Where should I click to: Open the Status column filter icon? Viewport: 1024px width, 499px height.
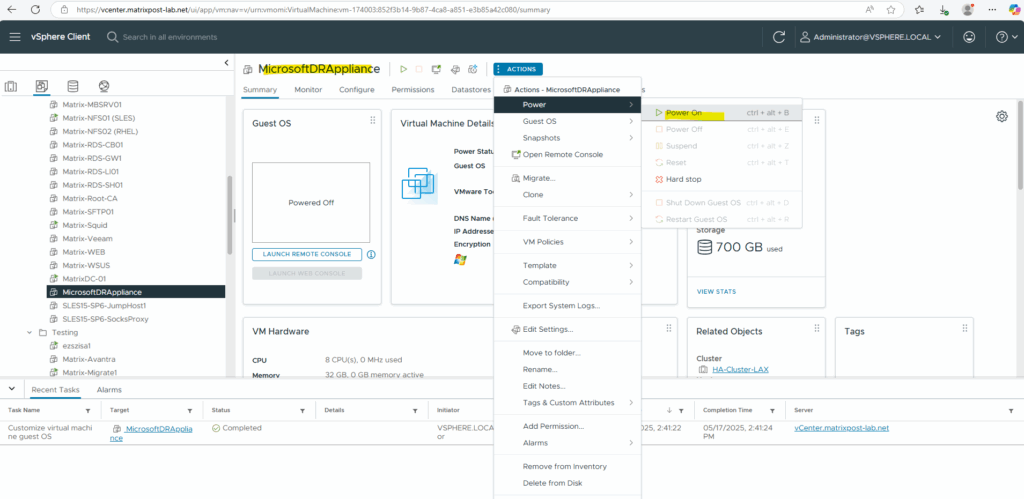[x=302, y=411]
